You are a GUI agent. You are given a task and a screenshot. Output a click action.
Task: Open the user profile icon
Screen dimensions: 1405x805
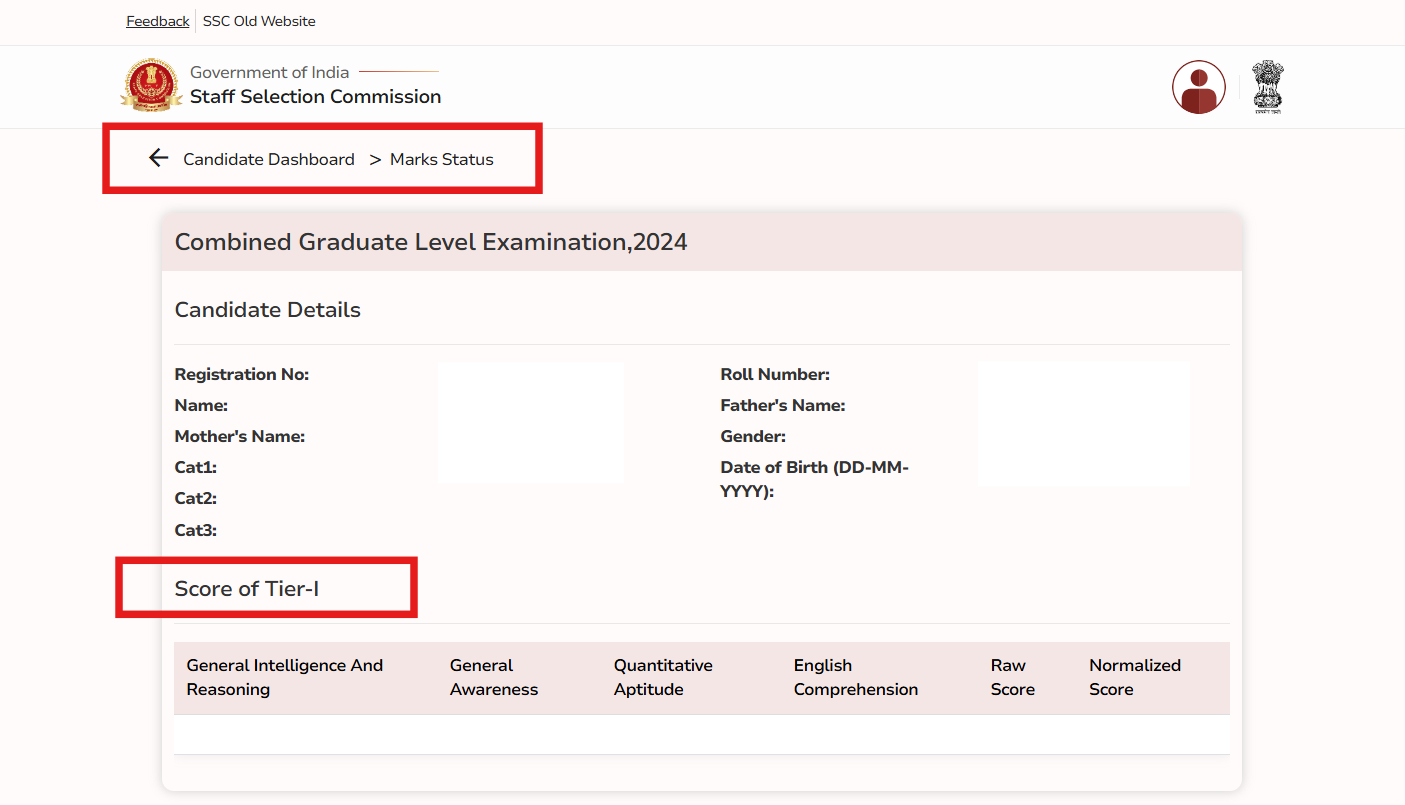[x=1198, y=87]
